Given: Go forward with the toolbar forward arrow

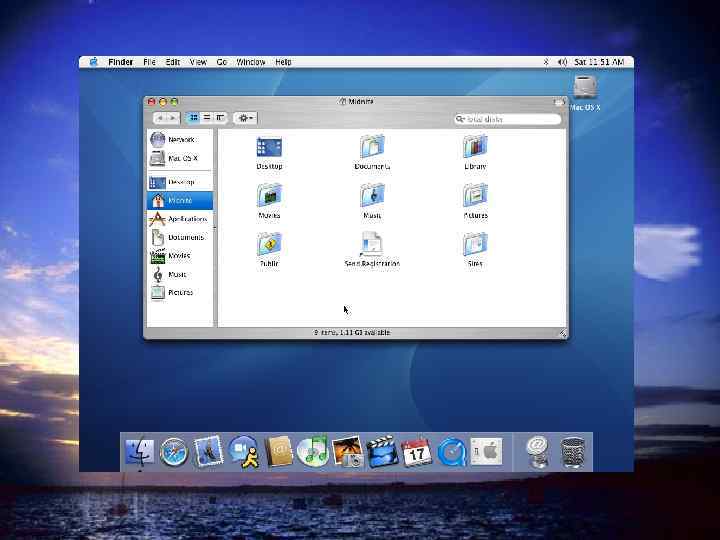Looking at the screenshot, I should pyautogui.click(x=173, y=118).
